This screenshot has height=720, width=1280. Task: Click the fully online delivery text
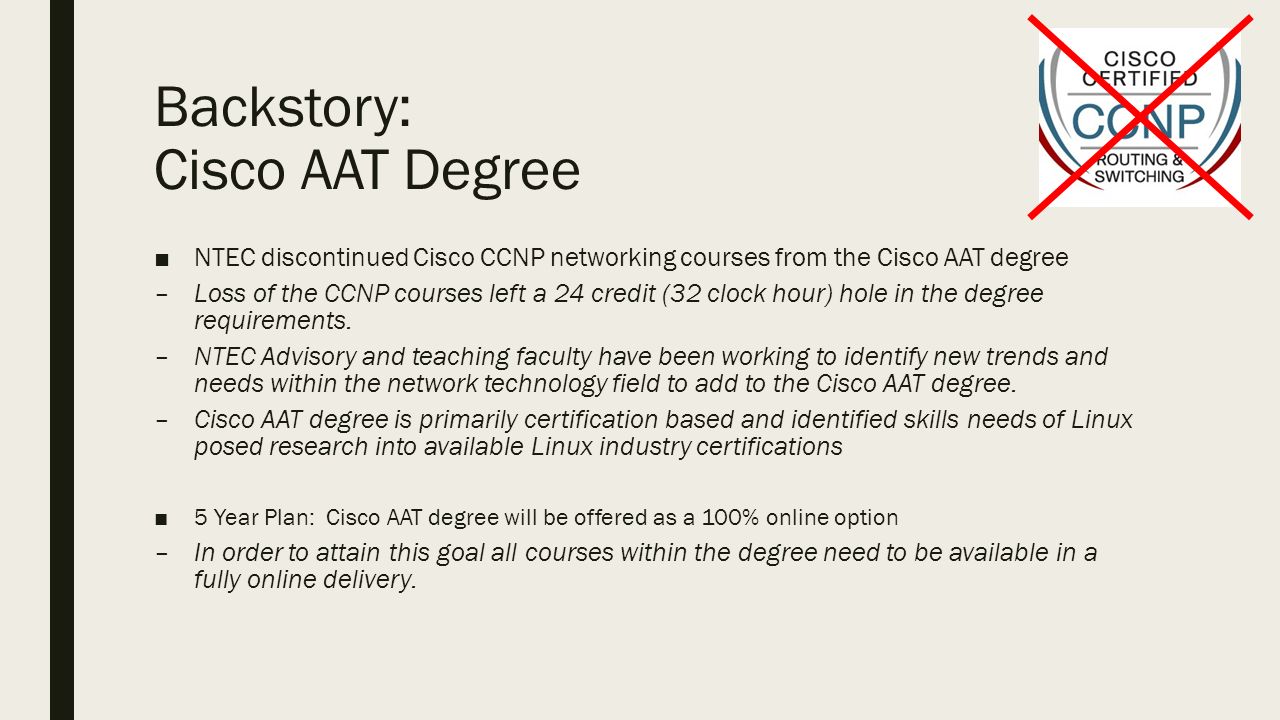(305, 581)
